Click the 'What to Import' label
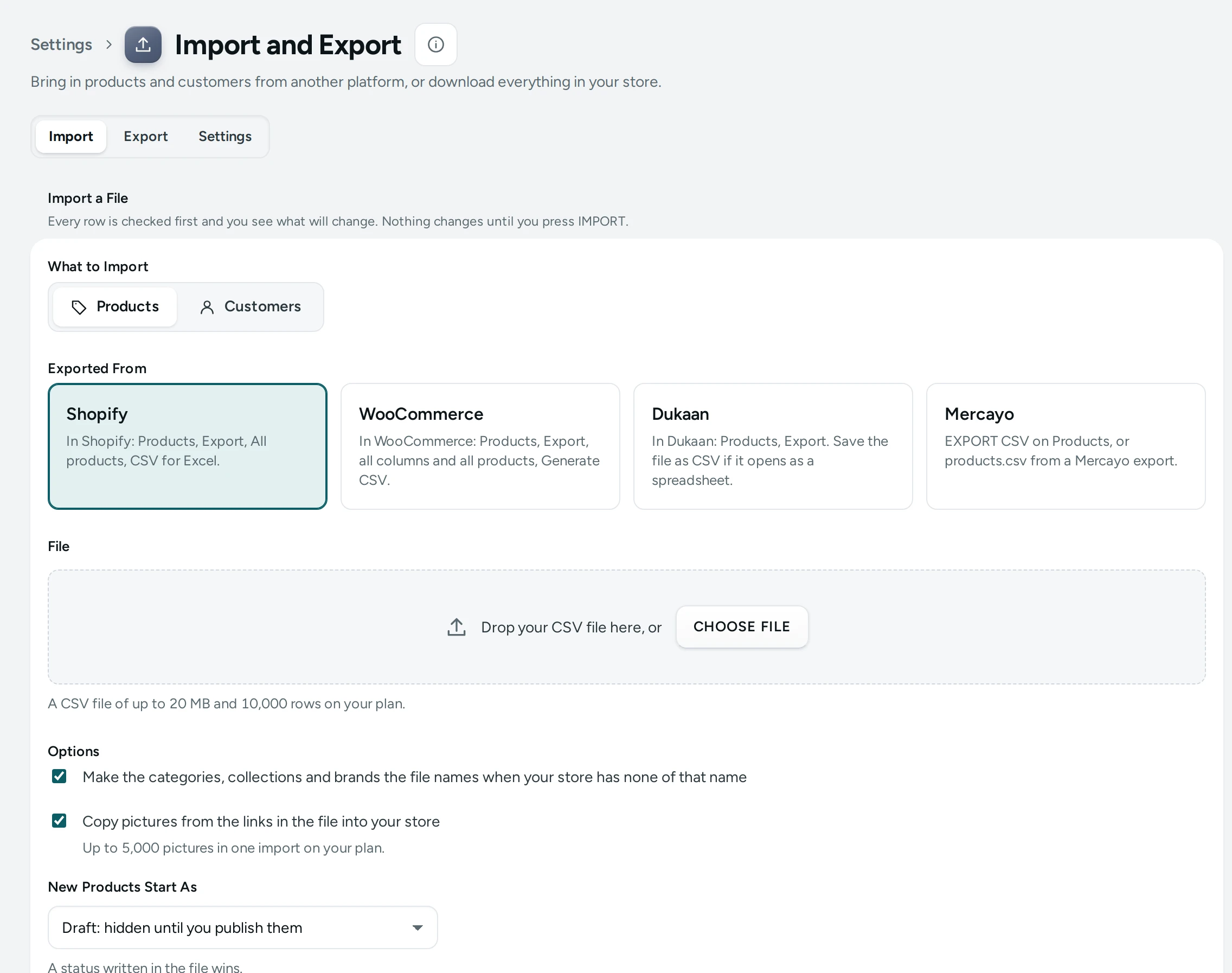1232x973 pixels. pos(98,267)
